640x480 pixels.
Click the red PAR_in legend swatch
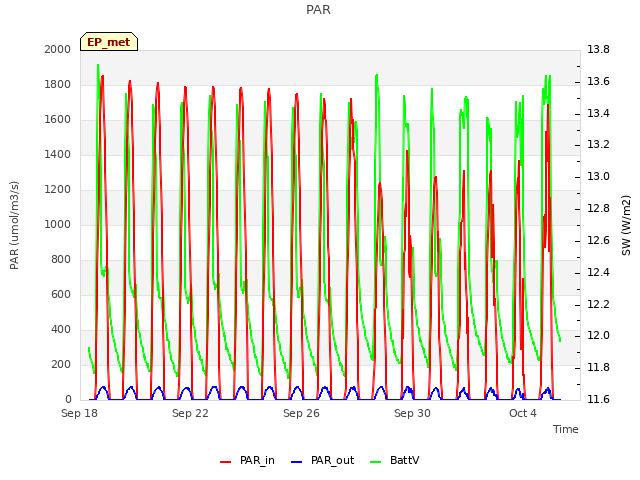click(226, 462)
